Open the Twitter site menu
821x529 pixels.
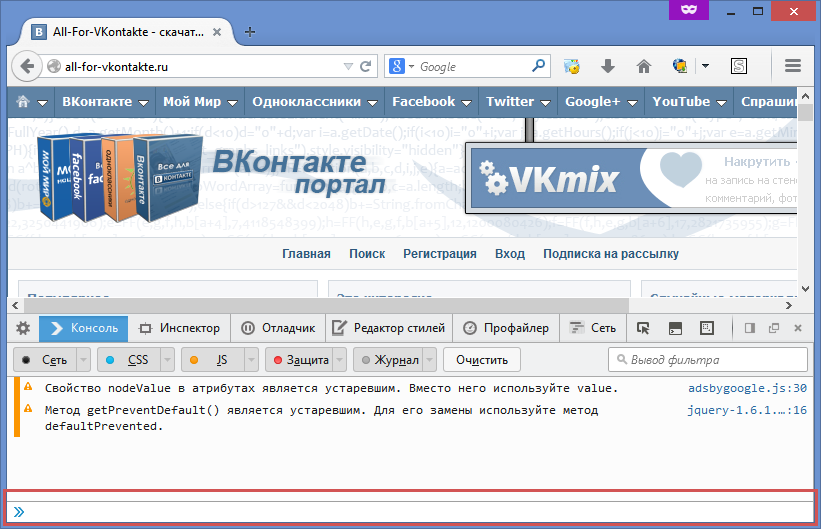[x=517, y=102]
